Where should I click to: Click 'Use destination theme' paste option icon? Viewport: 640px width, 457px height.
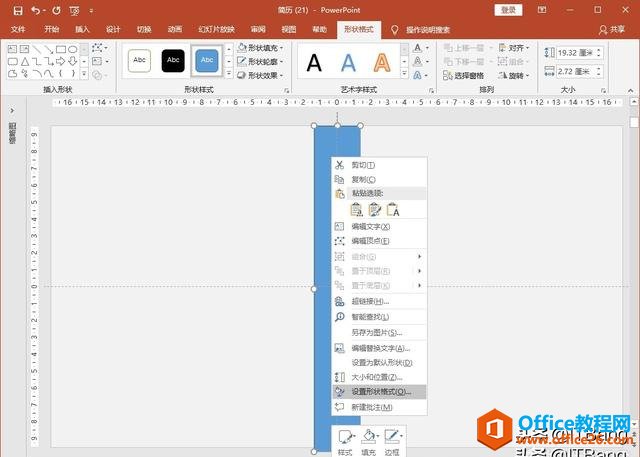point(356,209)
